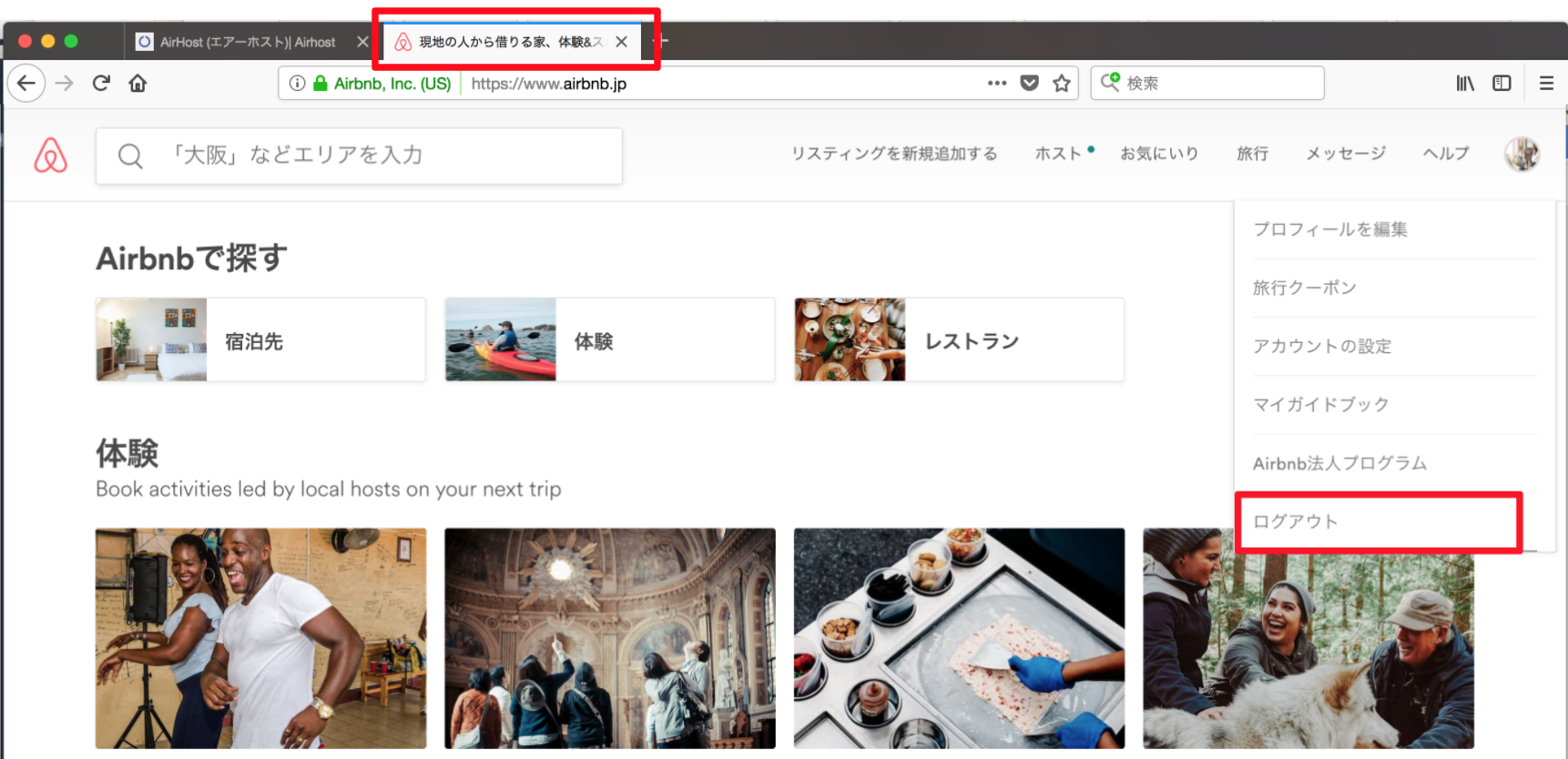Select Airbnb法人プログラム from dropdown menu

point(1394,463)
